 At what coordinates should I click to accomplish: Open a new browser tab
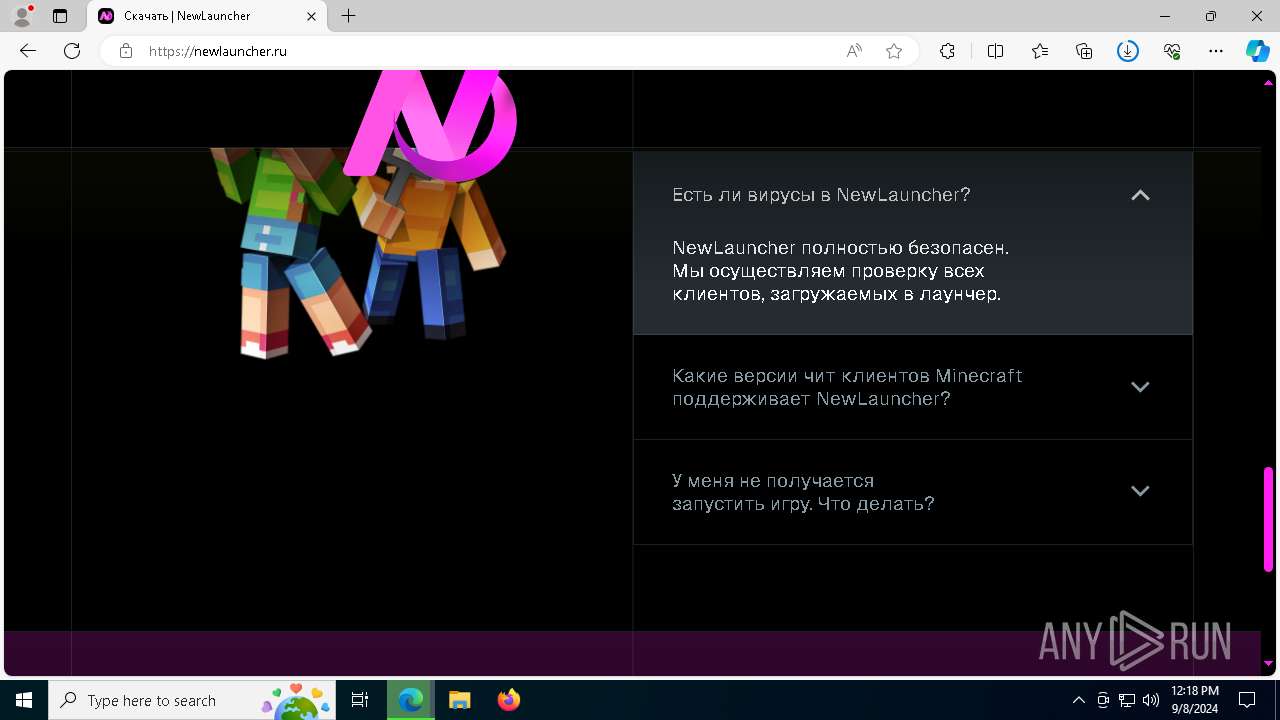[x=348, y=16]
